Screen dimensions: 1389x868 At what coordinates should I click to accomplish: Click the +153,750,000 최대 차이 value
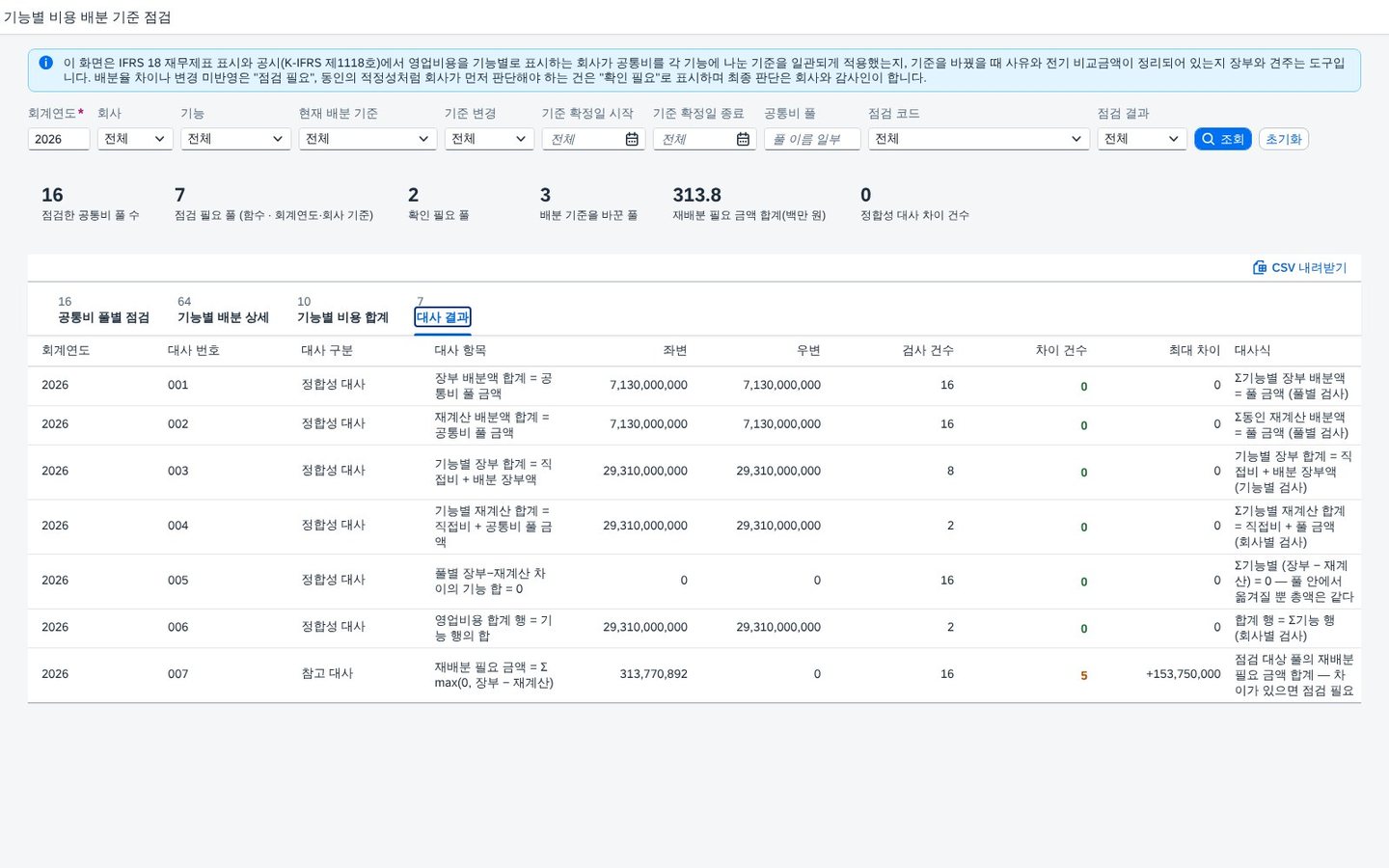pyautogui.click(x=1183, y=674)
